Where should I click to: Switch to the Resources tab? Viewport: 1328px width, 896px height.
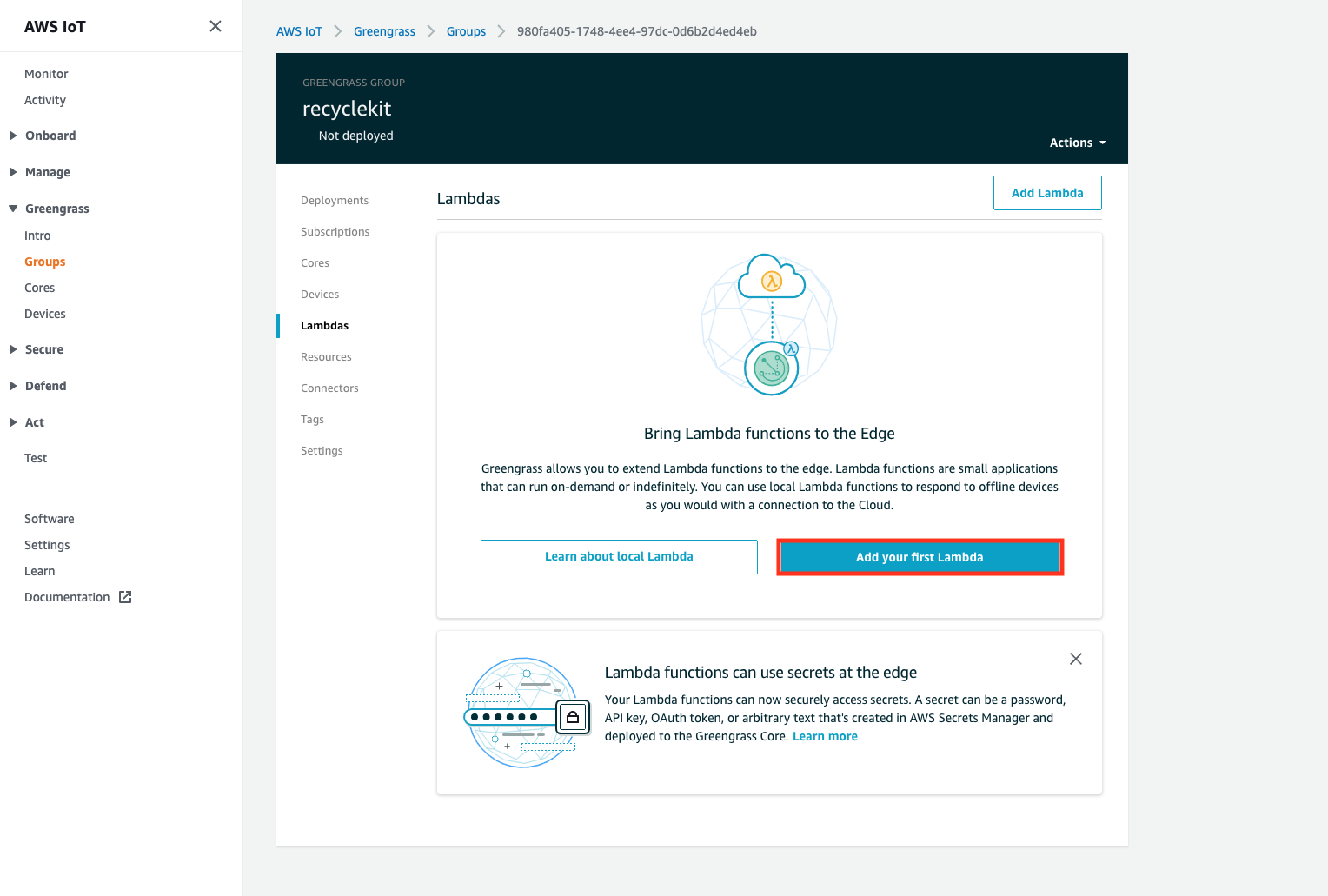click(327, 357)
